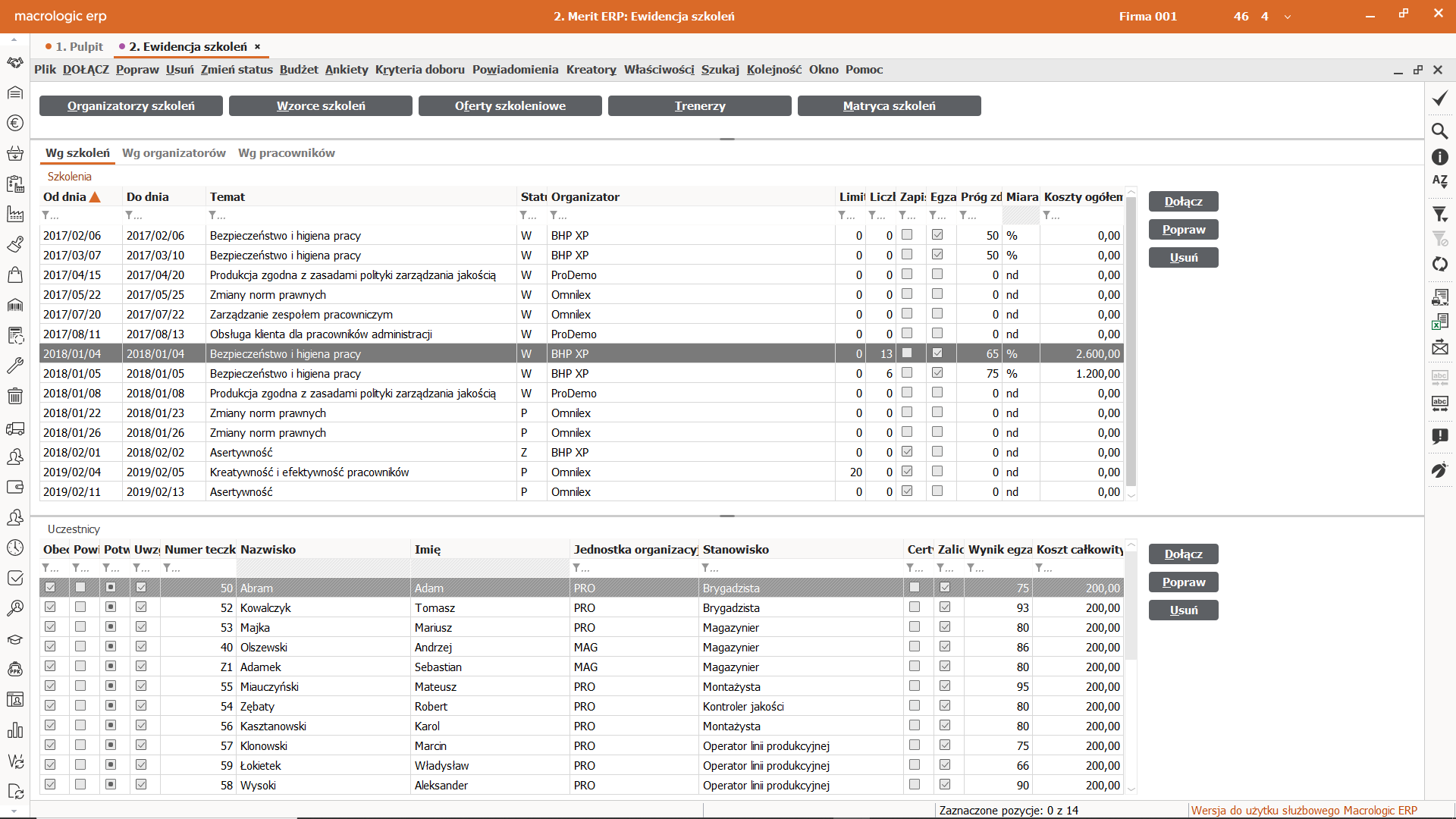This screenshot has height=819, width=1456.
Task: Open the info icon in right toolbar
Action: pyautogui.click(x=1439, y=157)
